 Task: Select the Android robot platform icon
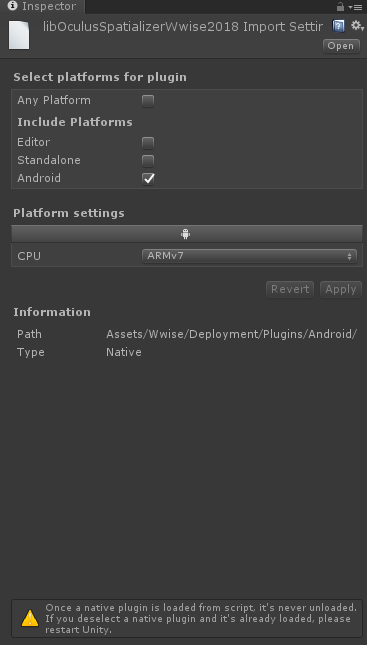[186, 234]
